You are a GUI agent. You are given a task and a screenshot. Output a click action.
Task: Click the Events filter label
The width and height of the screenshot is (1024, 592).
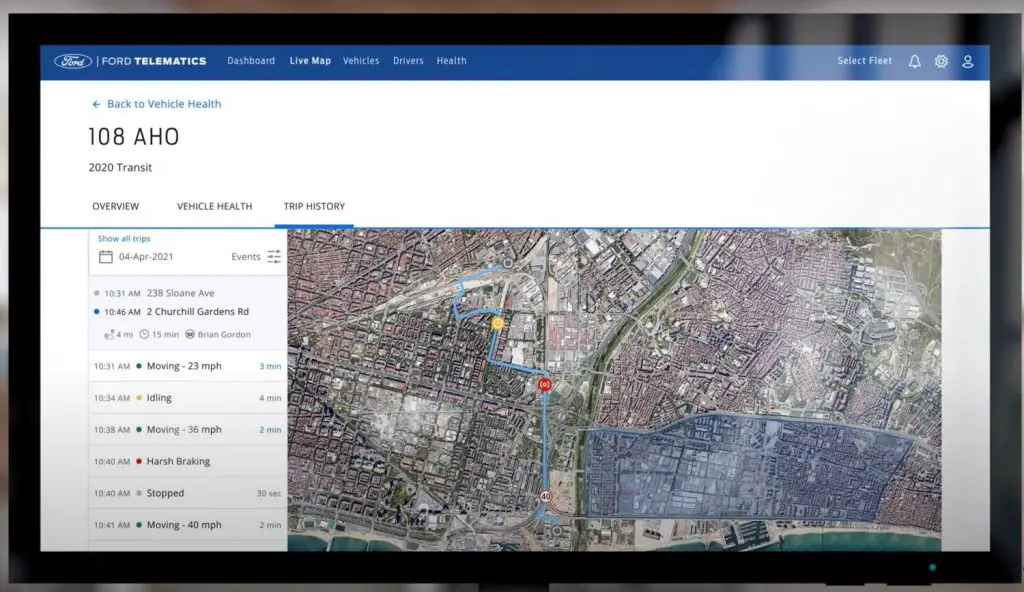(x=246, y=257)
